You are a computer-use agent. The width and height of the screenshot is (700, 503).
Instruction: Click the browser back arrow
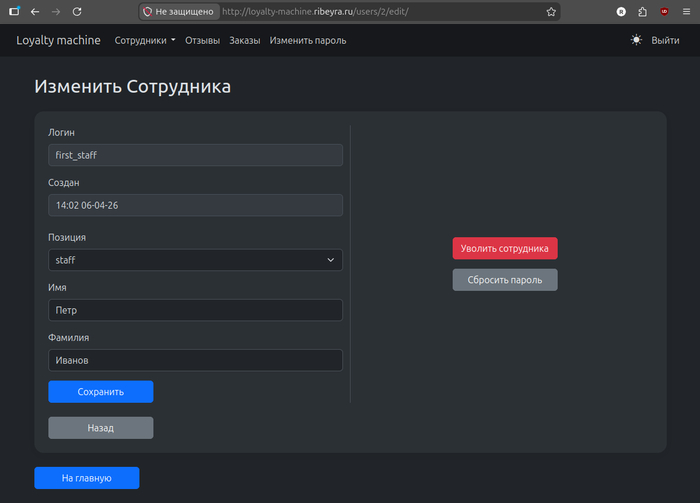[35, 12]
